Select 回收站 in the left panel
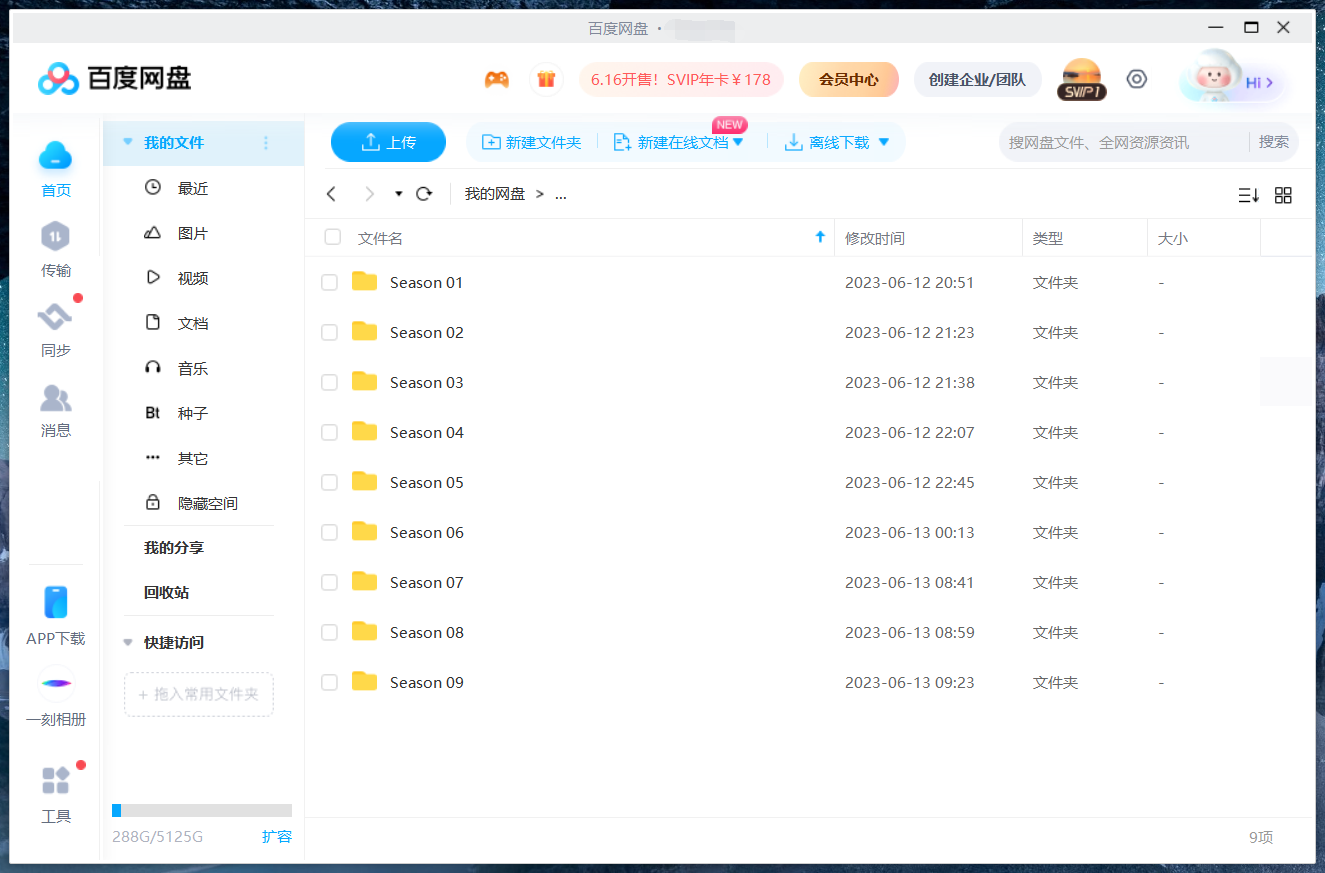Viewport: 1325px width, 873px height. [166, 593]
